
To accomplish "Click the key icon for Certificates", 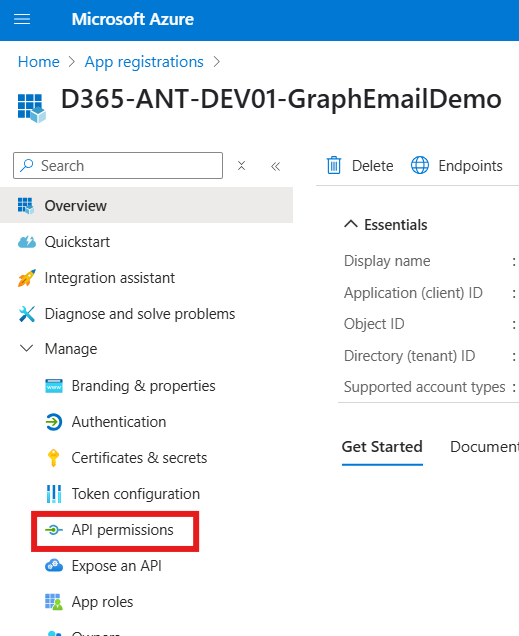I will 54,458.
